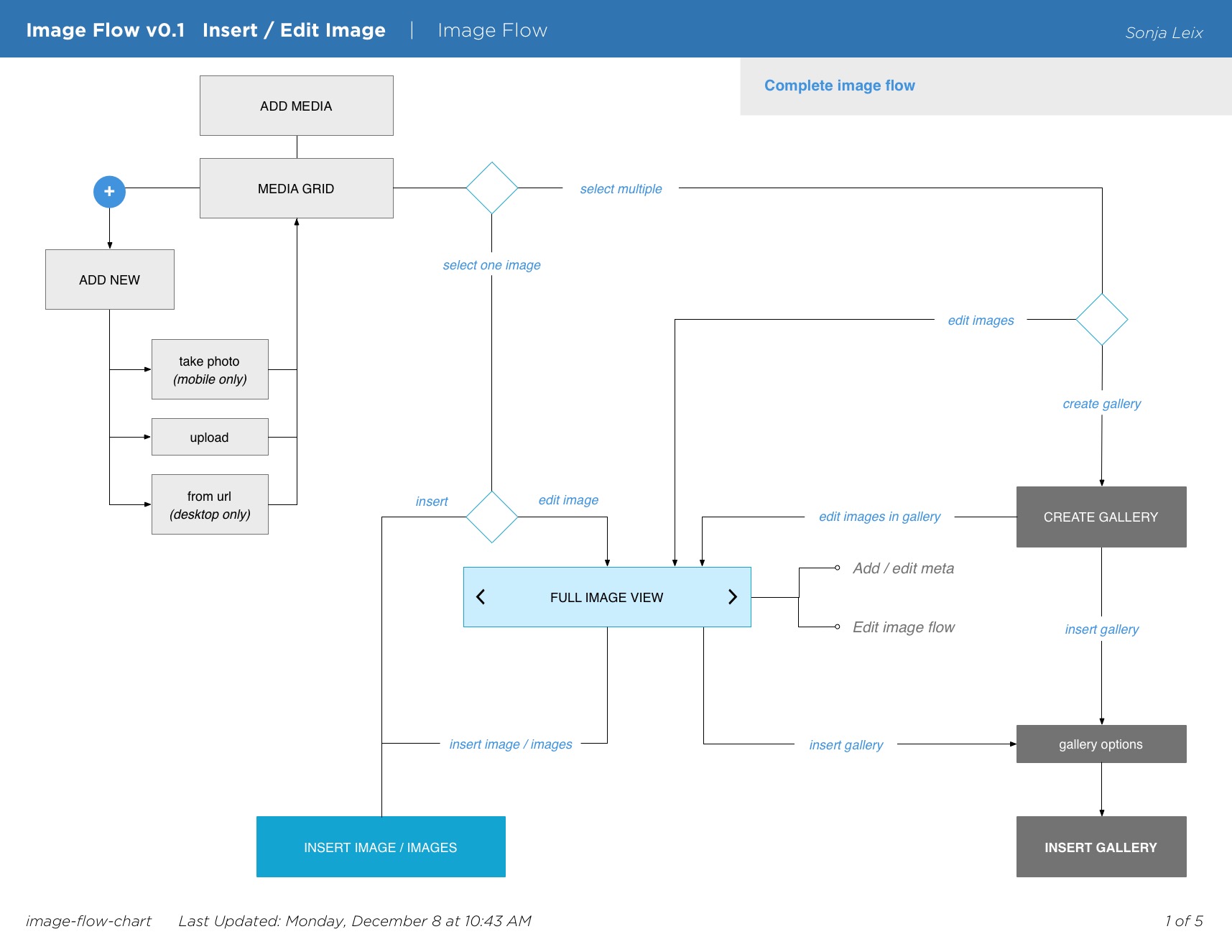Click the '1 of 5' page indicator
This screenshot has height=952, width=1232.
click(1185, 921)
